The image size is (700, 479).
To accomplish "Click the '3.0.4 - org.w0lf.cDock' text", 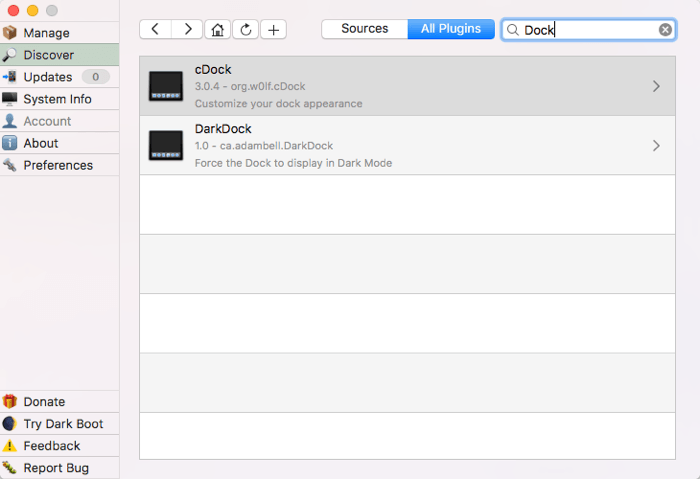I will pos(250,86).
